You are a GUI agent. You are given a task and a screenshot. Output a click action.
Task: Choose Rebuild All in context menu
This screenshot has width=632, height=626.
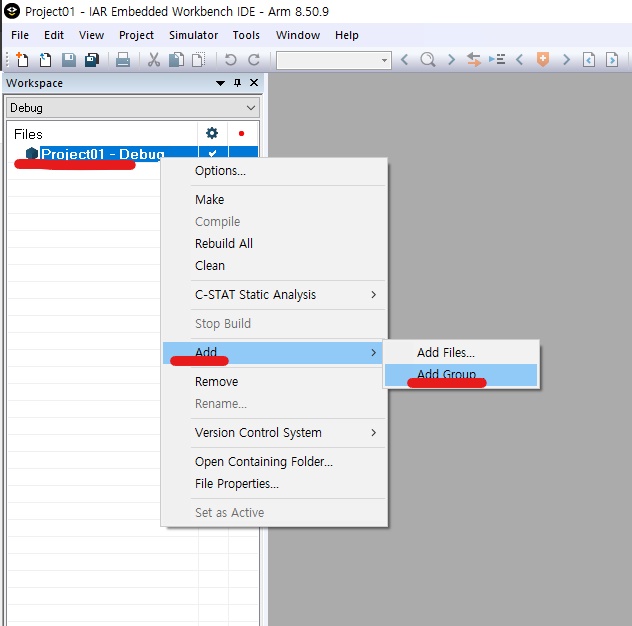point(274,243)
